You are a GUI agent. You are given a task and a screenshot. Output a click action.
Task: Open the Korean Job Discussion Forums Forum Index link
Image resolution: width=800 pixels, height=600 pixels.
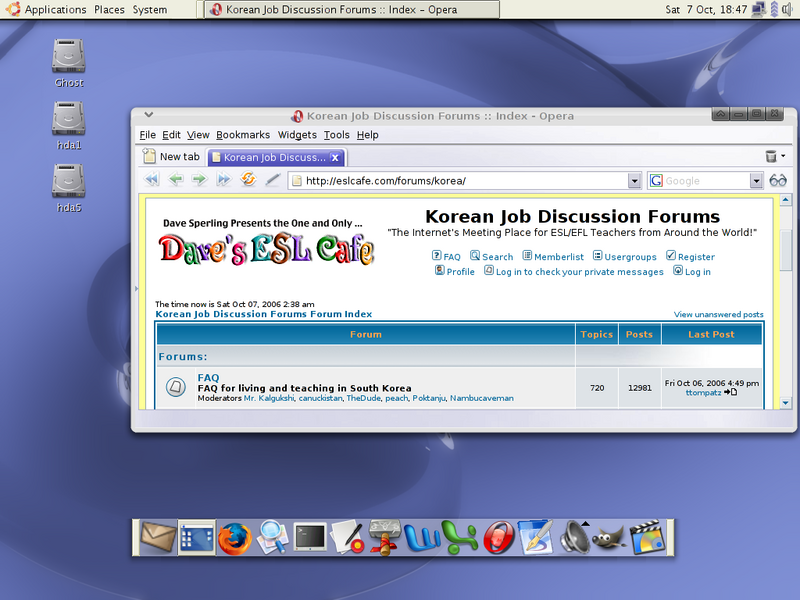(x=263, y=314)
